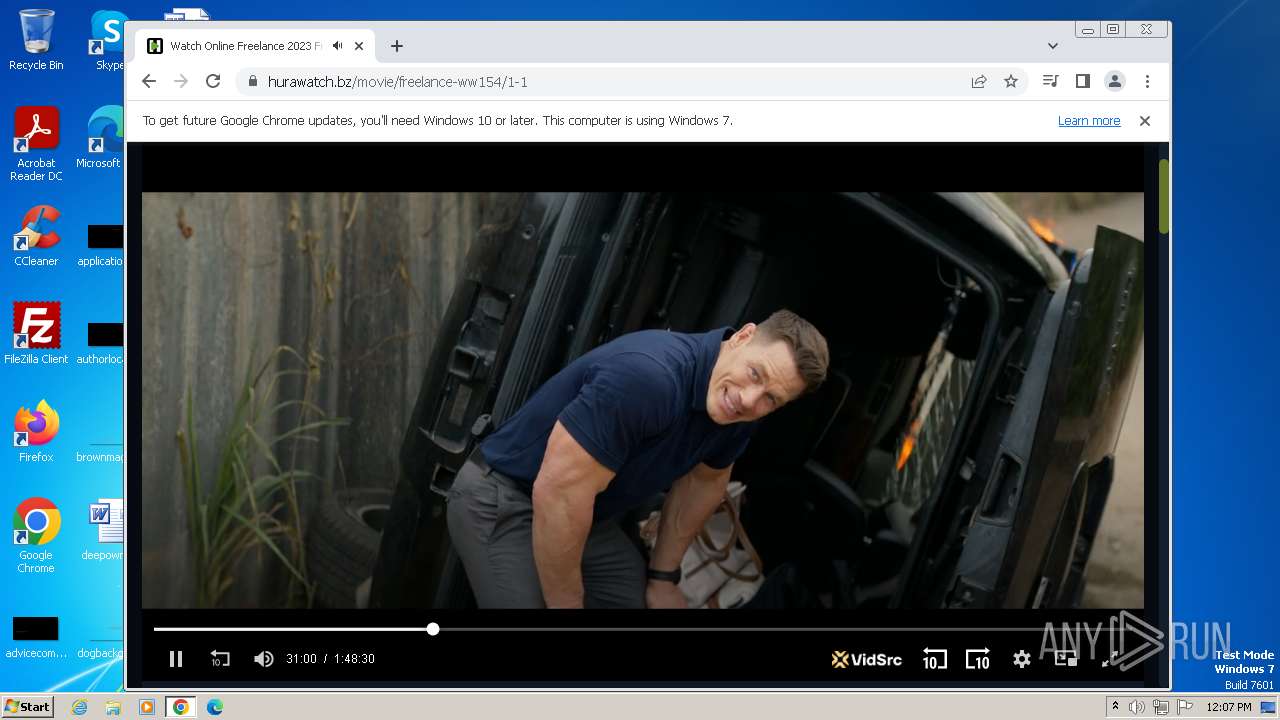Open Skype desktop shortcut
This screenshot has width=1280, height=720.
[x=109, y=40]
